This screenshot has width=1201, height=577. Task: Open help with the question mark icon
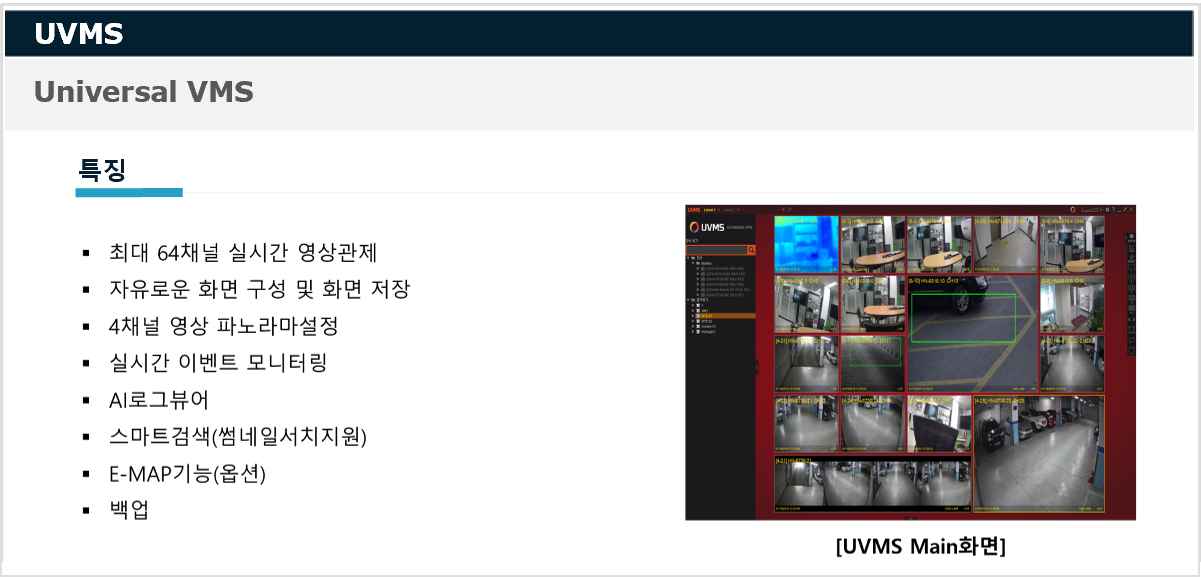click(x=1113, y=210)
